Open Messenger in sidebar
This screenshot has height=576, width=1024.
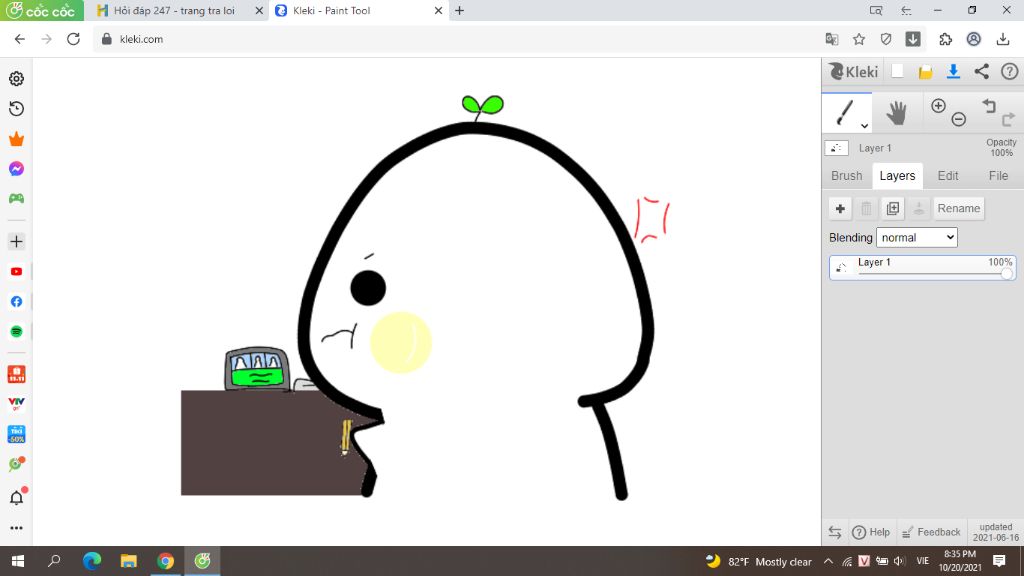click(16, 168)
